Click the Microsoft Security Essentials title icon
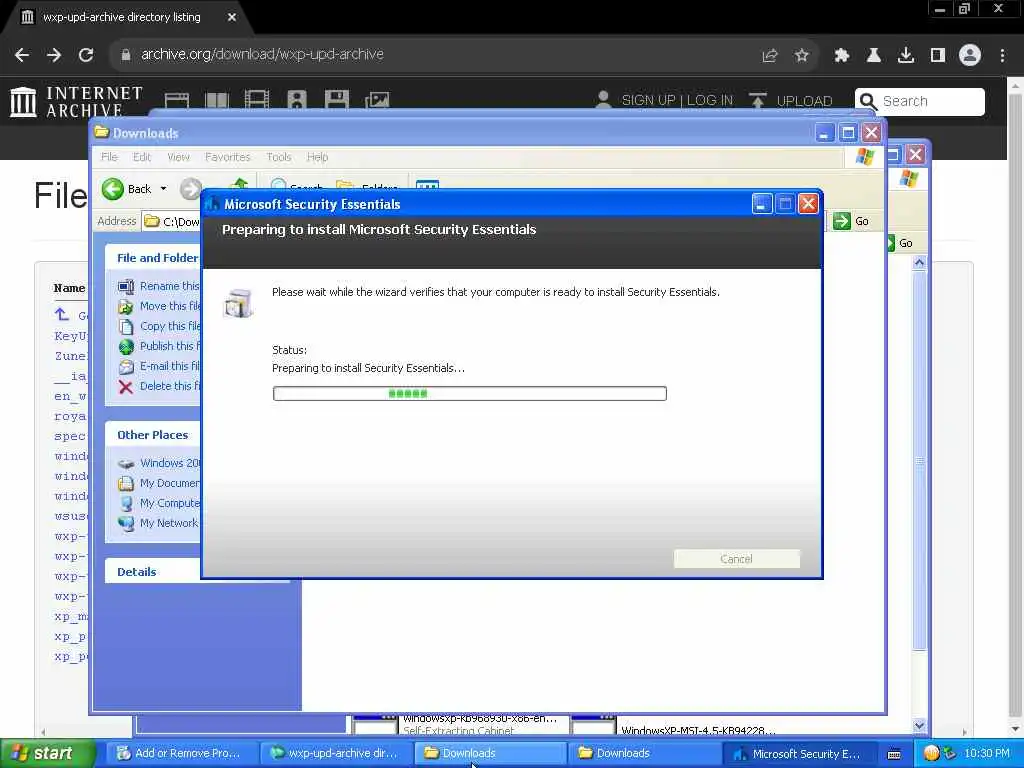This screenshot has height=768, width=1024. pyautogui.click(x=212, y=204)
